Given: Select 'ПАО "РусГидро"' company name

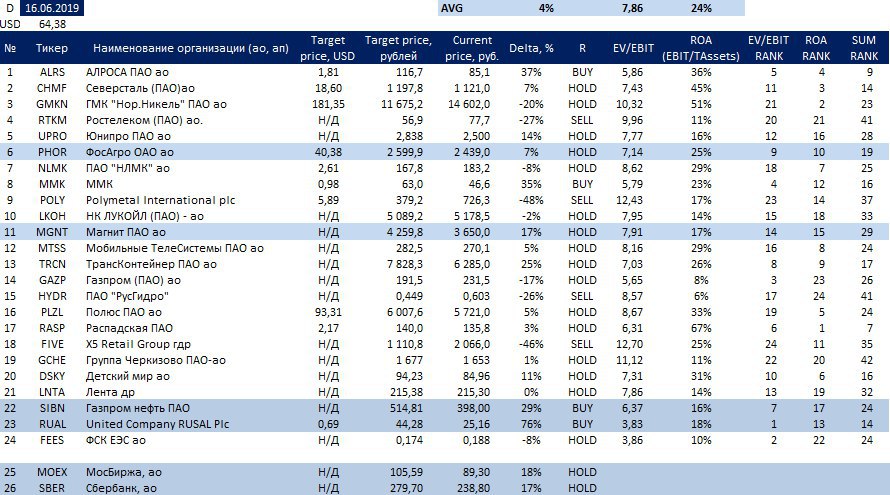Looking at the screenshot, I should tap(127, 296).
